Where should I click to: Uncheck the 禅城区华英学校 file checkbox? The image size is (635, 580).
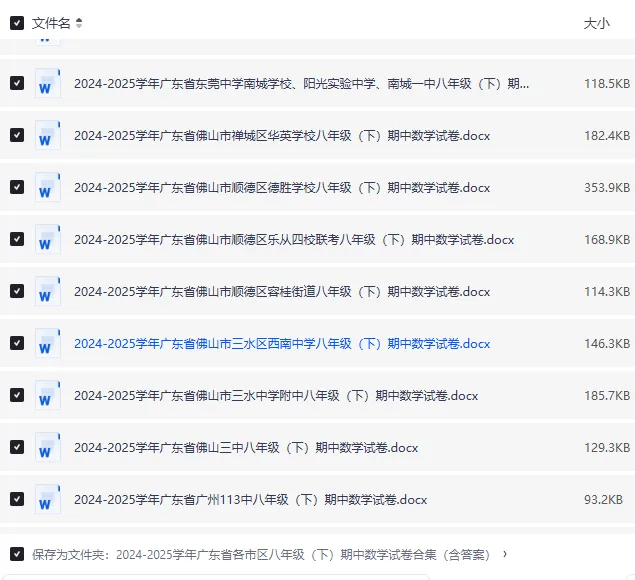[x=17, y=135]
